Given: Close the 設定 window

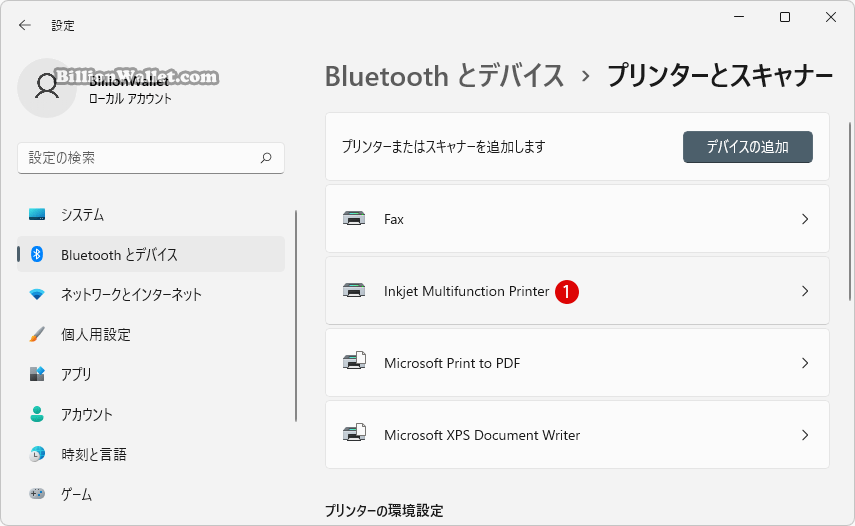Looking at the screenshot, I should [x=830, y=17].
